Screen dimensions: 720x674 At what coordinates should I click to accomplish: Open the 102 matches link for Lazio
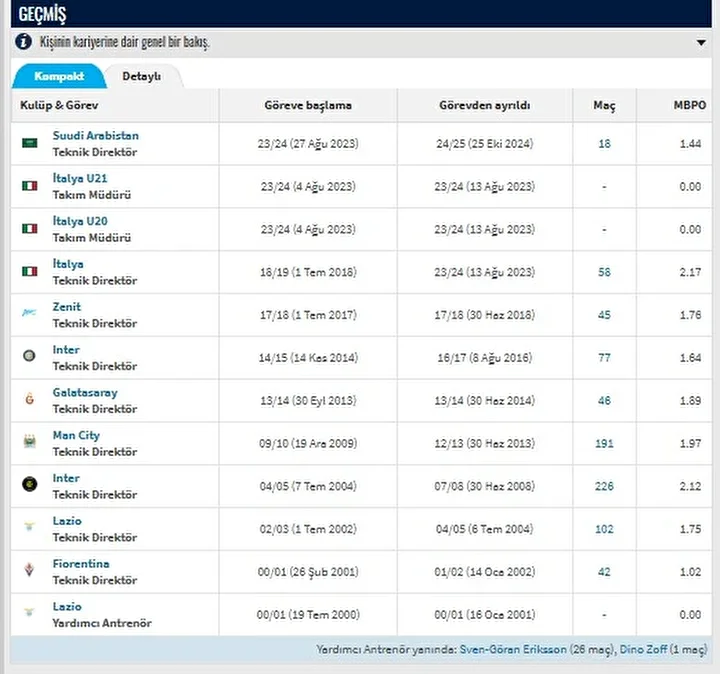click(604, 529)
